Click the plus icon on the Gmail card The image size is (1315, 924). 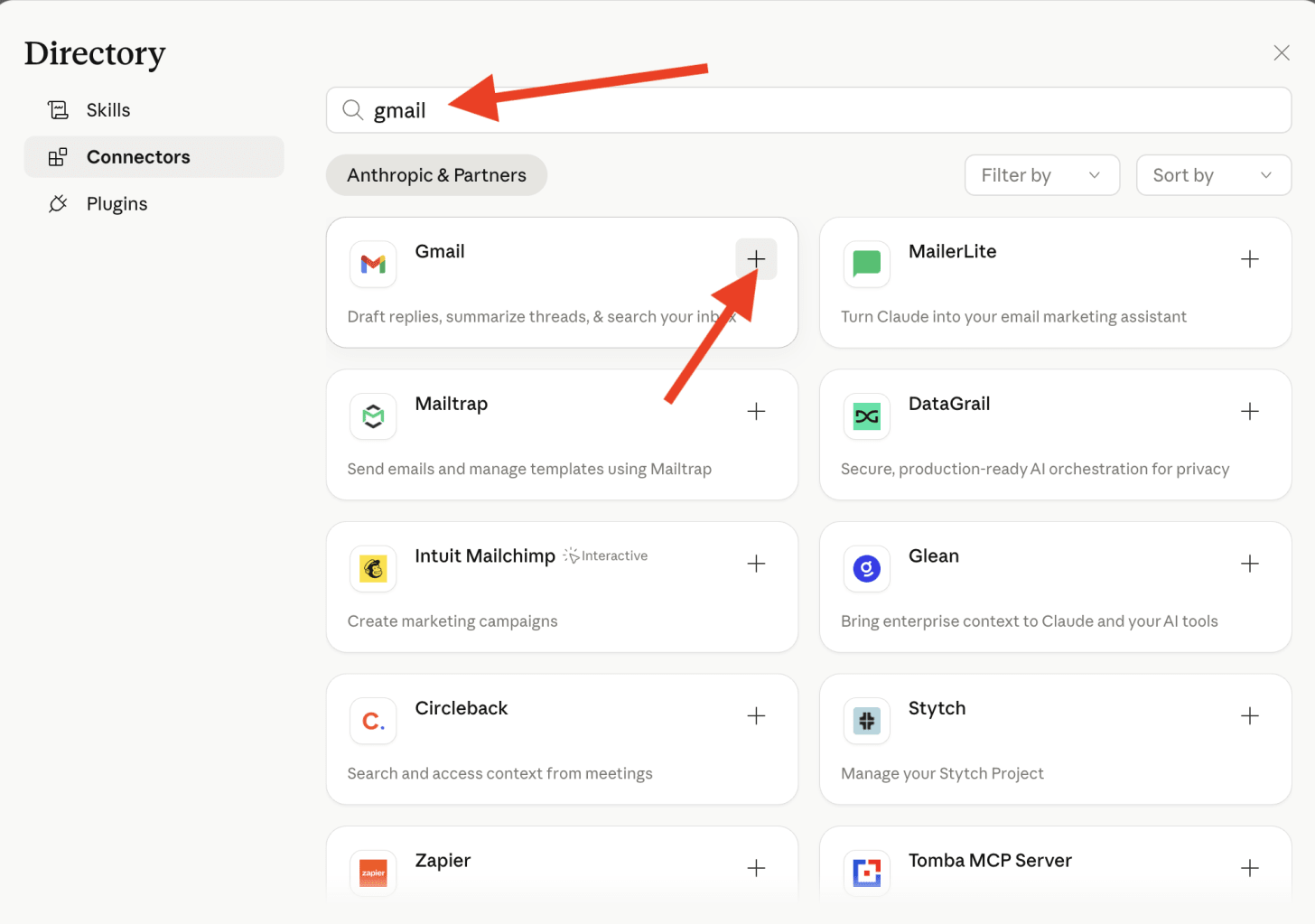(x=756, y=259)
